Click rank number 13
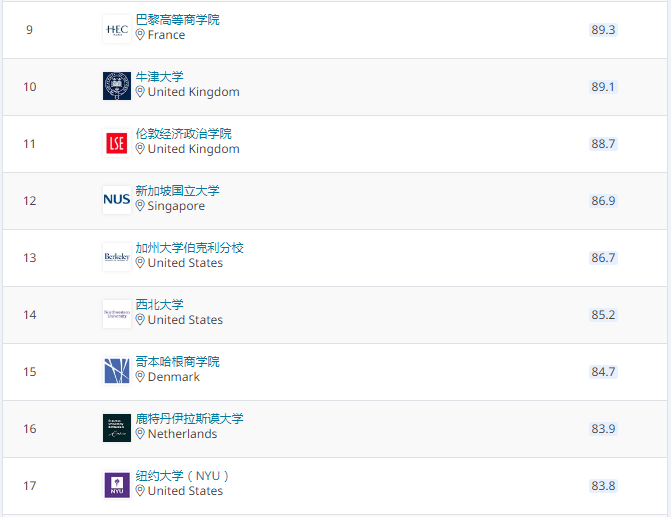Image resolution: width=671 pixels, height=517 pixels. [30, 257]
